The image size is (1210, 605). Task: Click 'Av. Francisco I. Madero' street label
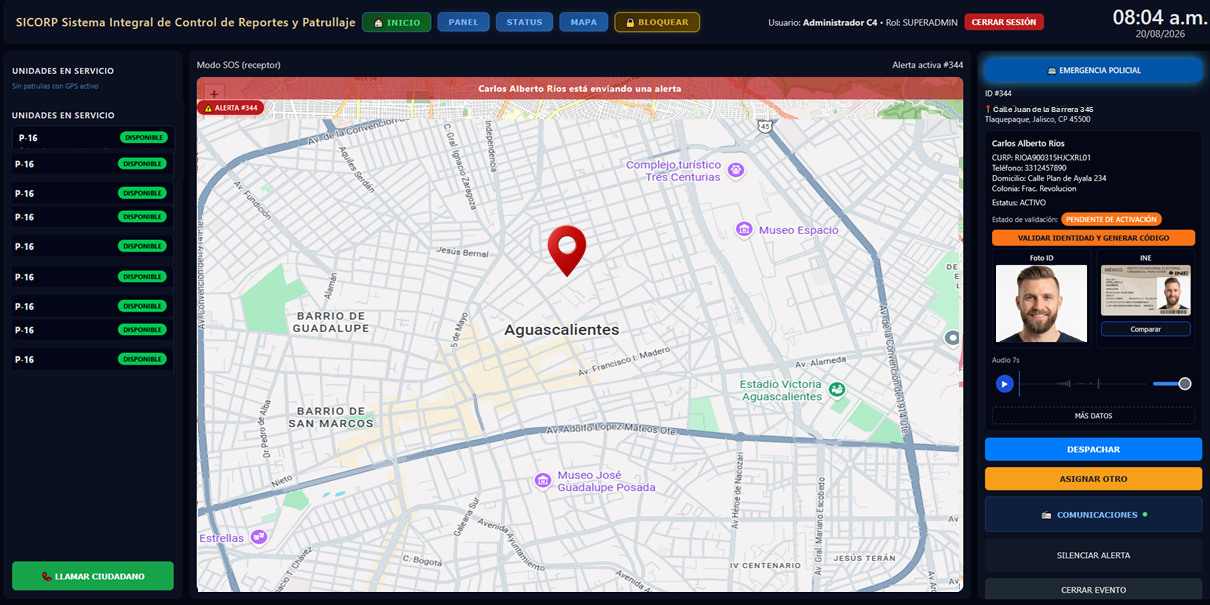624,363
